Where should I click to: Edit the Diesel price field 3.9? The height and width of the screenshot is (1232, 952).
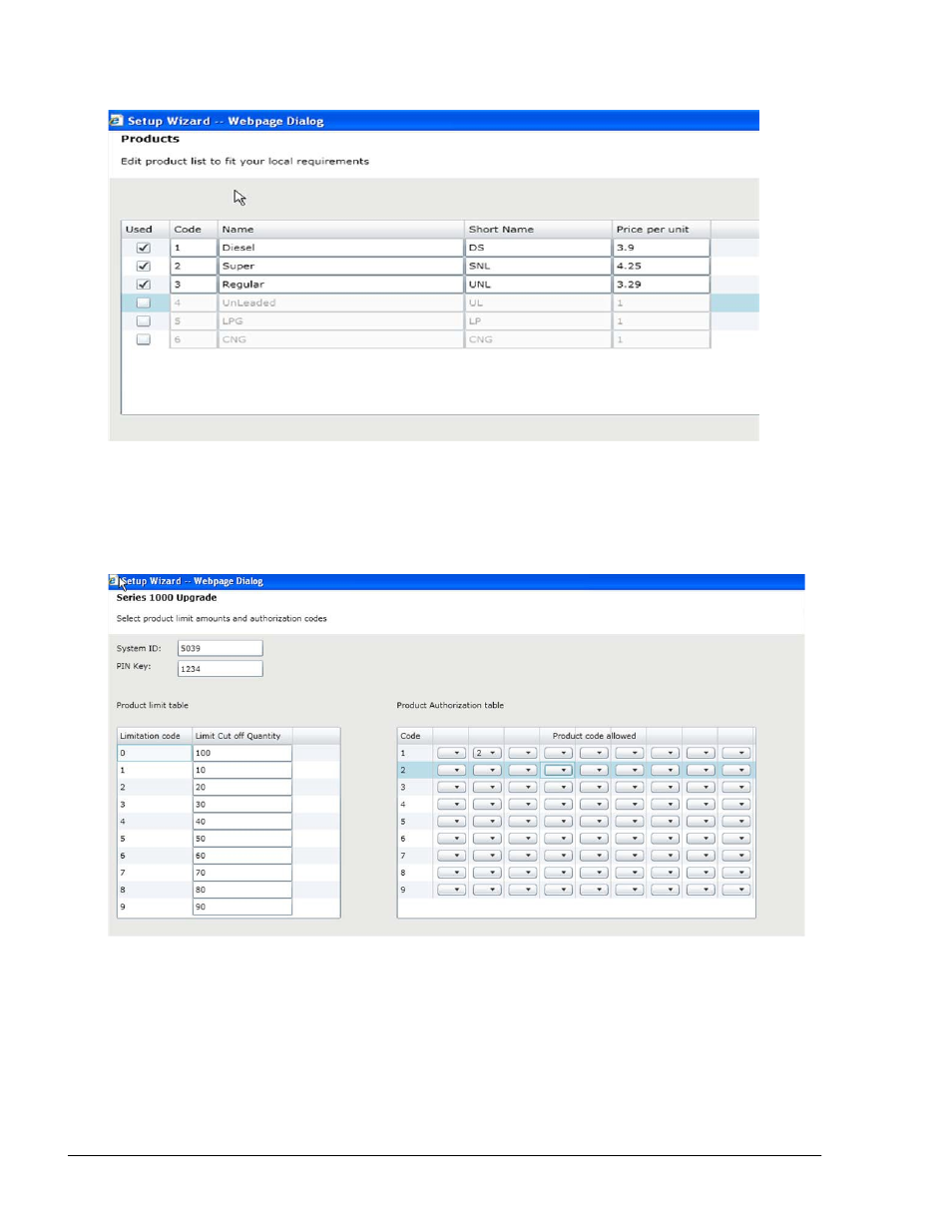point(662,248)
